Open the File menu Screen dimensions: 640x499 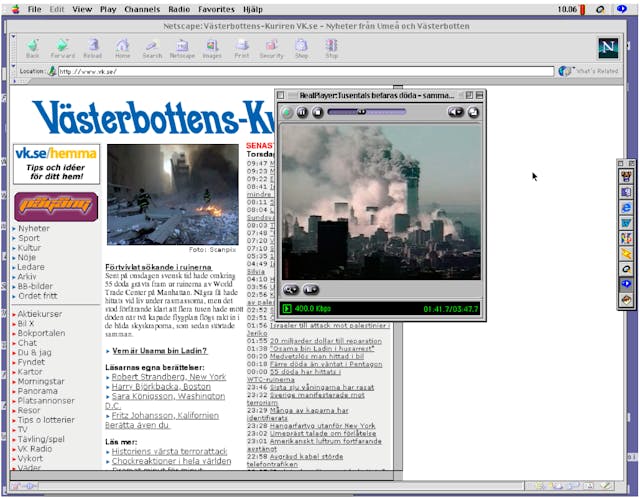tap(34, 9)
